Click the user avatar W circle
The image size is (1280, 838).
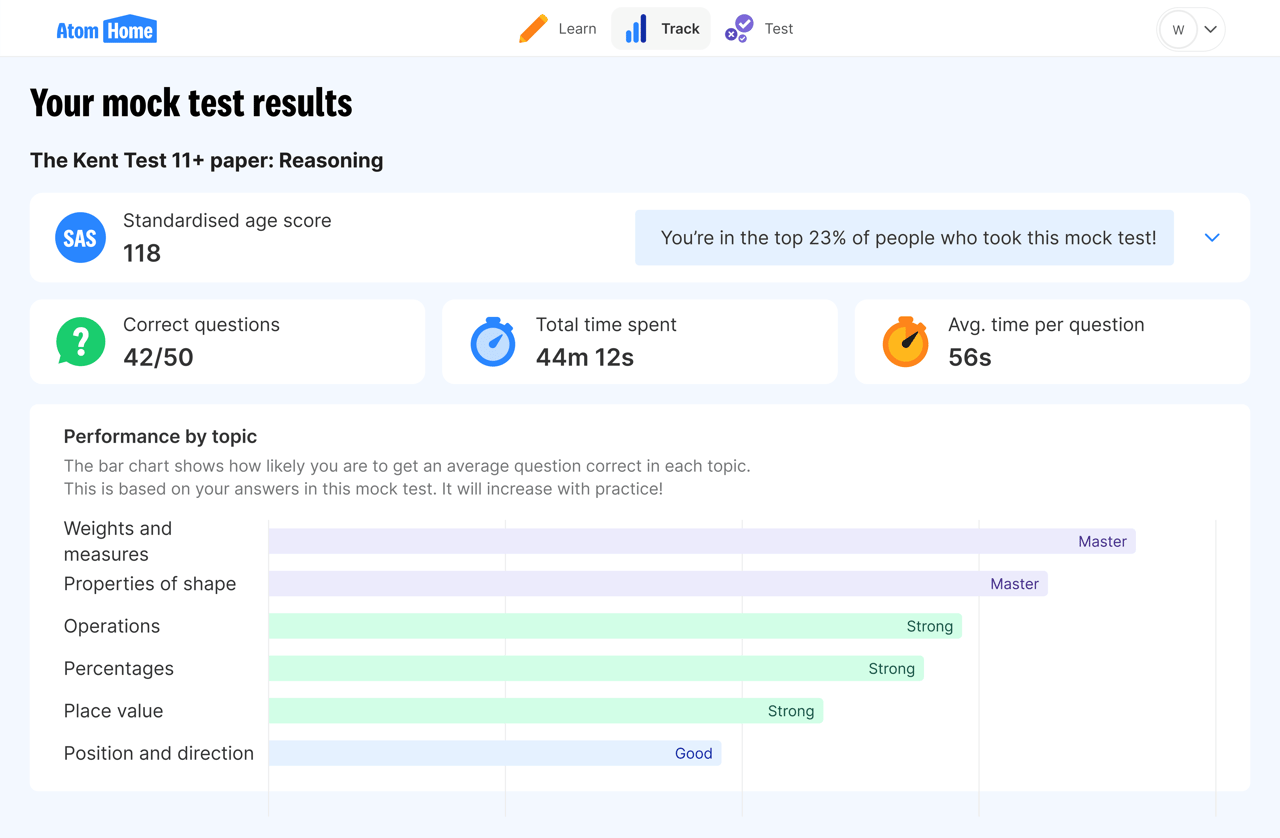(x=1178, y=30)
